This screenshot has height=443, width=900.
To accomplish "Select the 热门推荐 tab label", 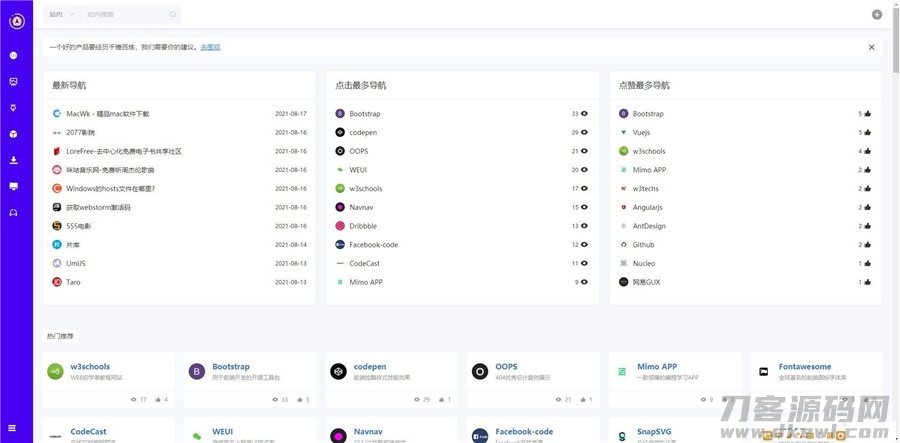I will click(60, 335).
